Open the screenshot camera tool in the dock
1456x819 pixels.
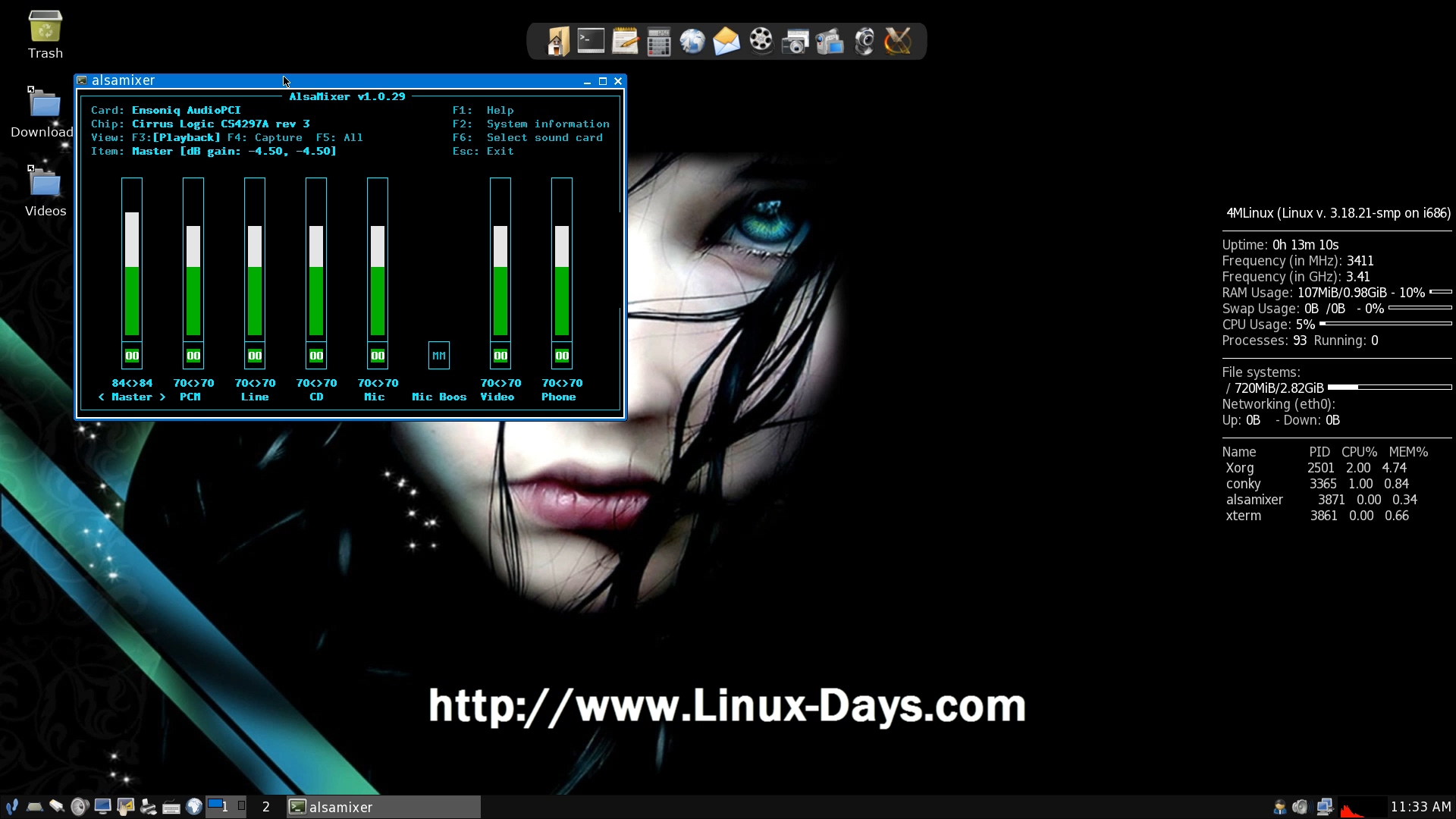(795, 42)
